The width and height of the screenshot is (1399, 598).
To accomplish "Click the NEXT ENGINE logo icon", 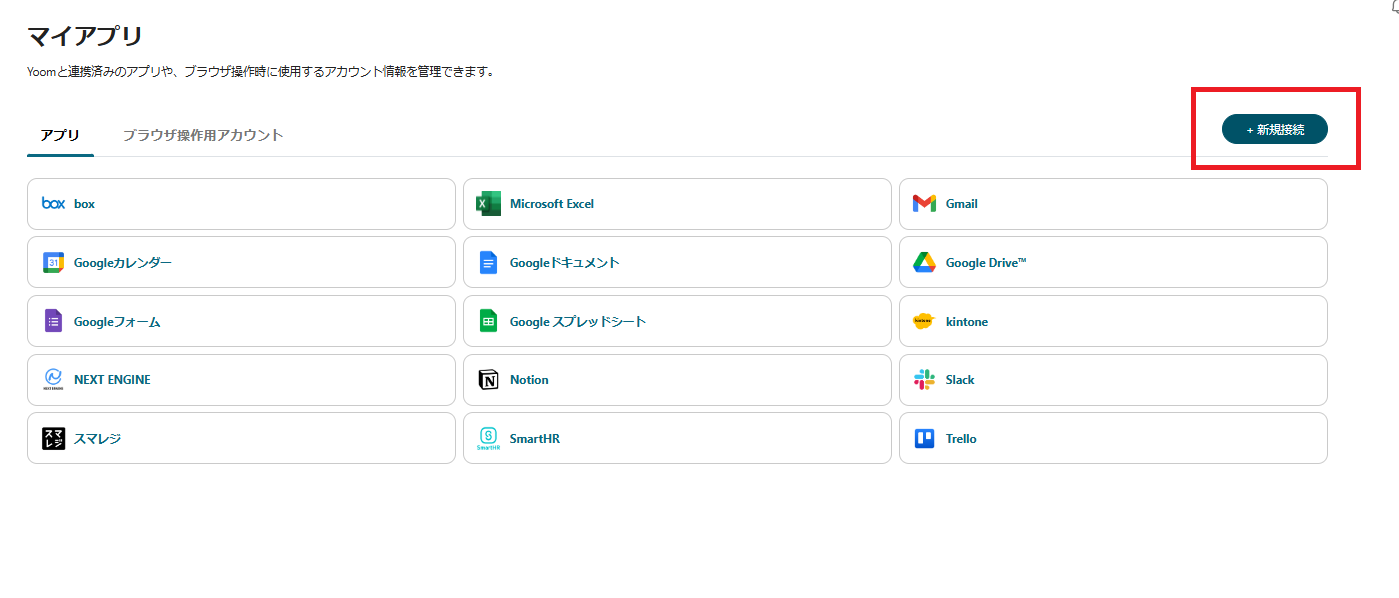I will coord(53,380).
